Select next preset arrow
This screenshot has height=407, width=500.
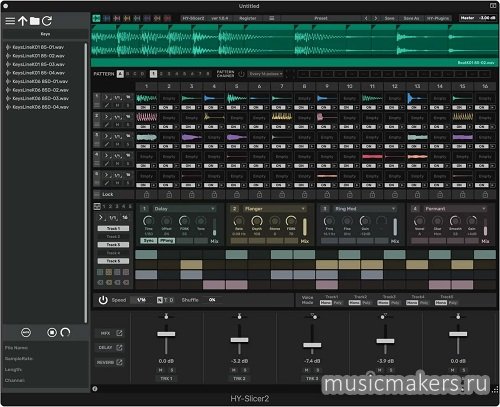coord(376,18)
